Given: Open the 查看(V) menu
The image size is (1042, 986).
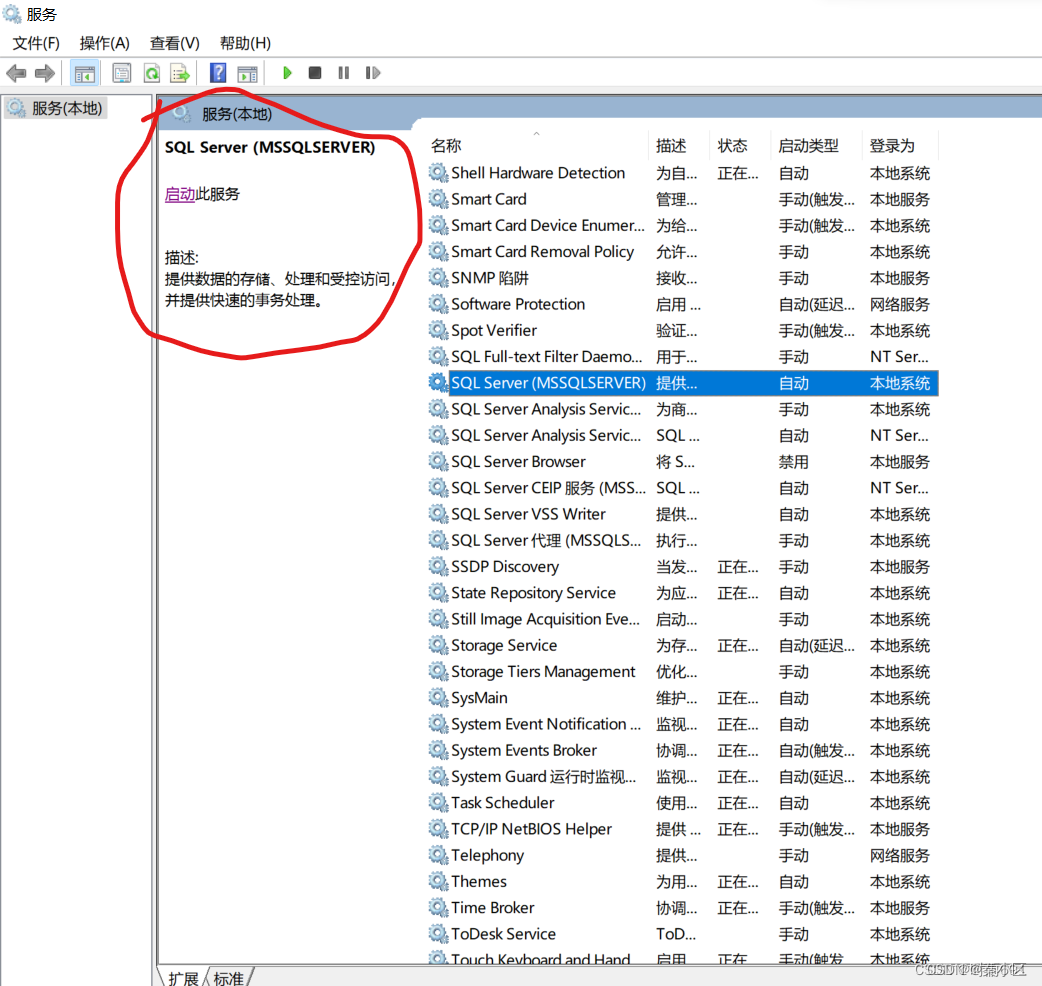Looking at the screenshot, I should coord(175,43).
